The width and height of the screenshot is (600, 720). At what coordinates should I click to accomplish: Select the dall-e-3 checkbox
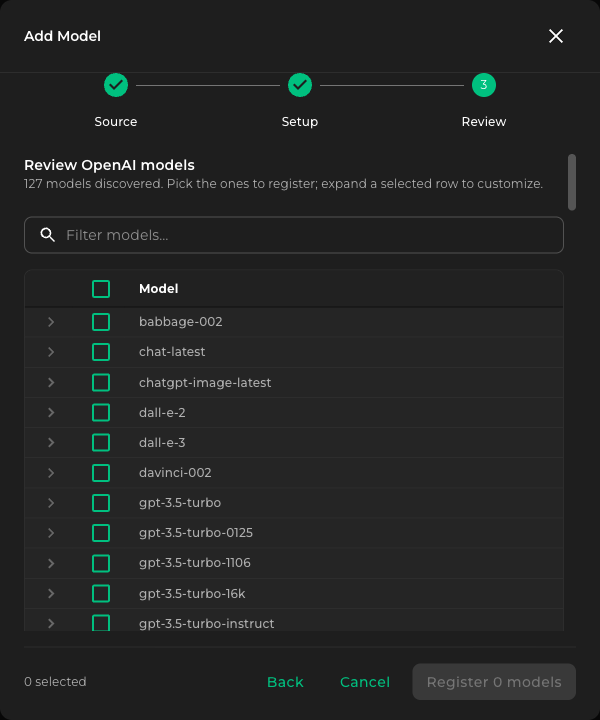(x=101, y=443)
